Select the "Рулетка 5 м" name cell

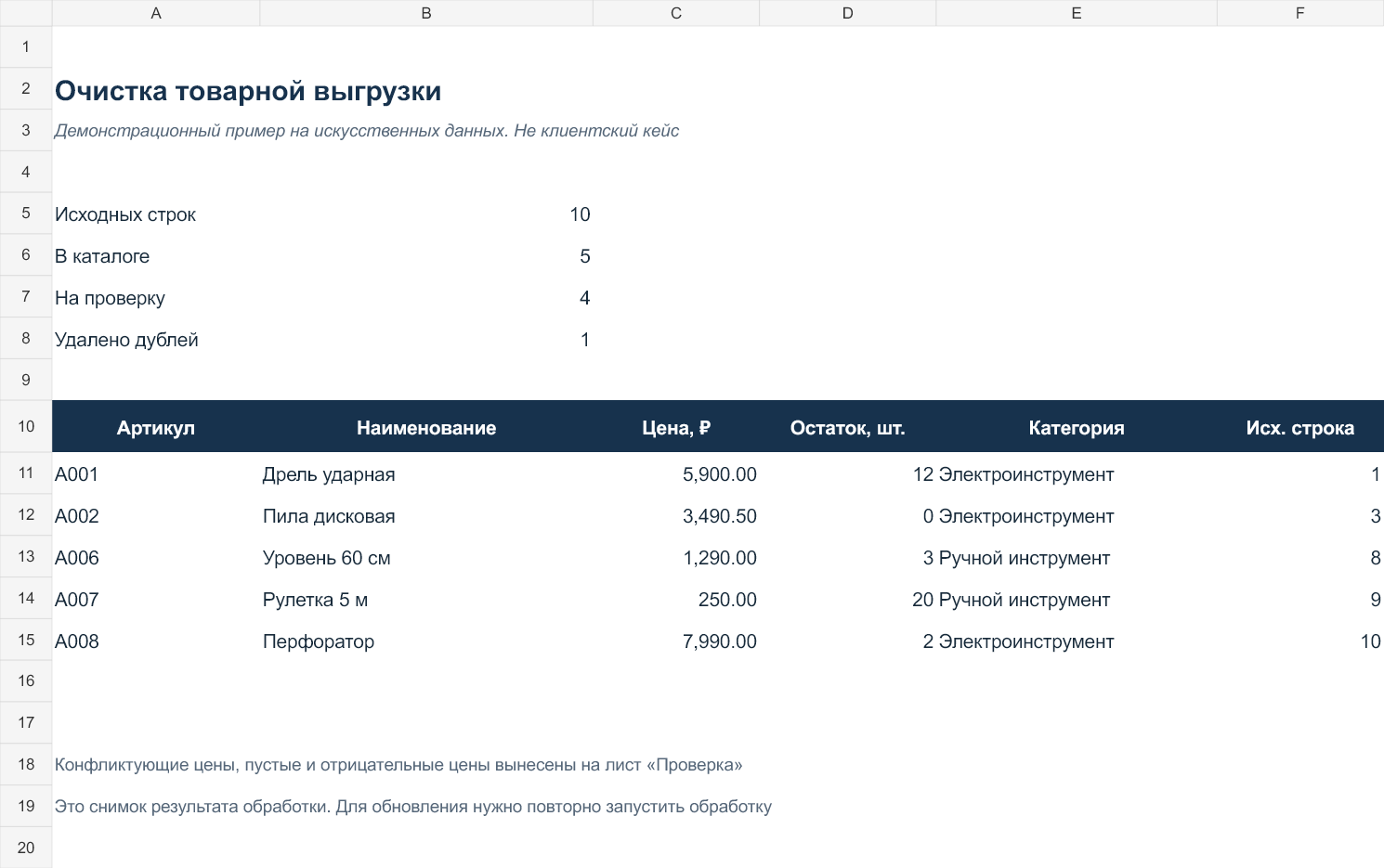click(x=426, y=600)
